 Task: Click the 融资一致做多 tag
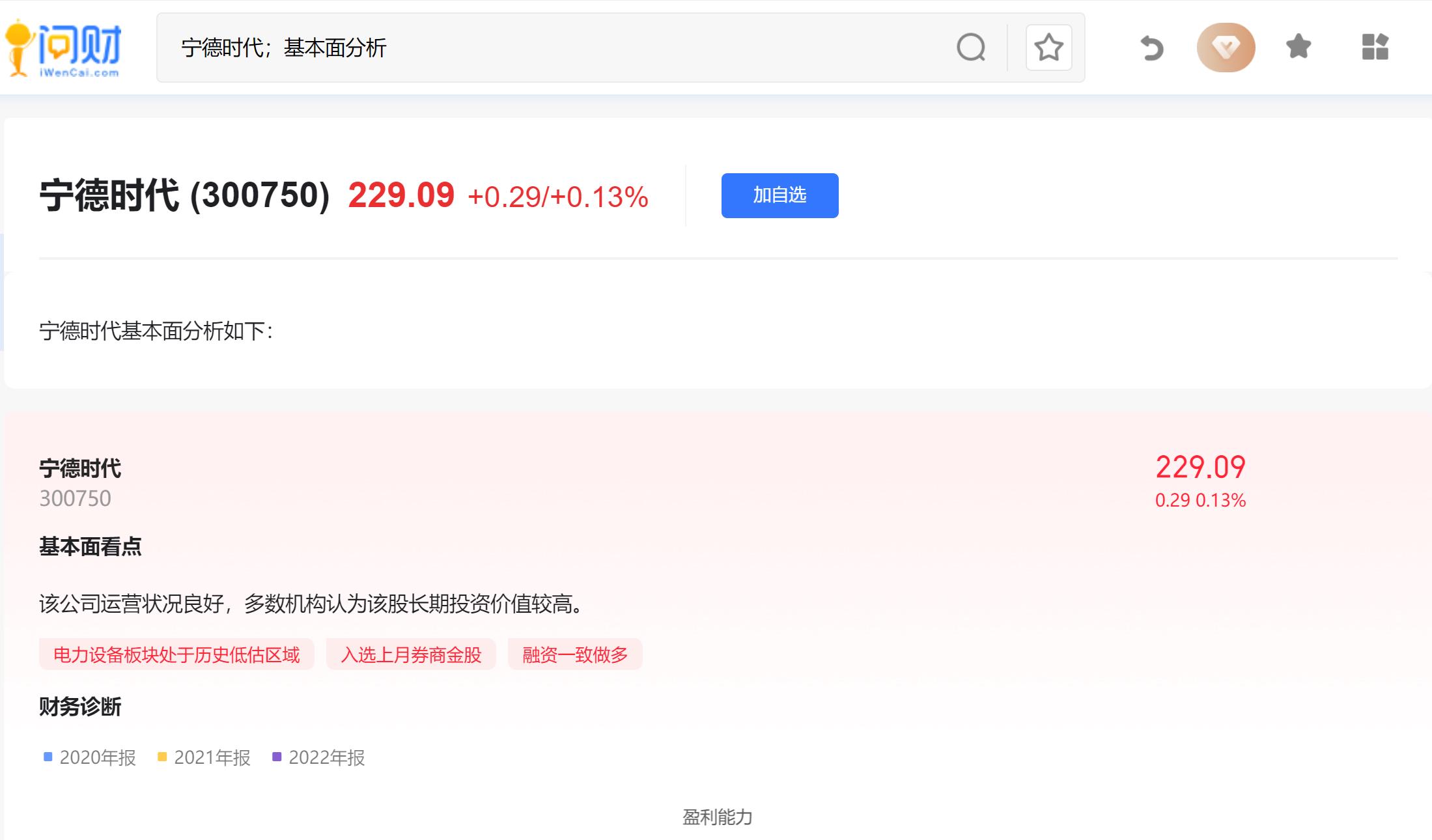(575, 655)
